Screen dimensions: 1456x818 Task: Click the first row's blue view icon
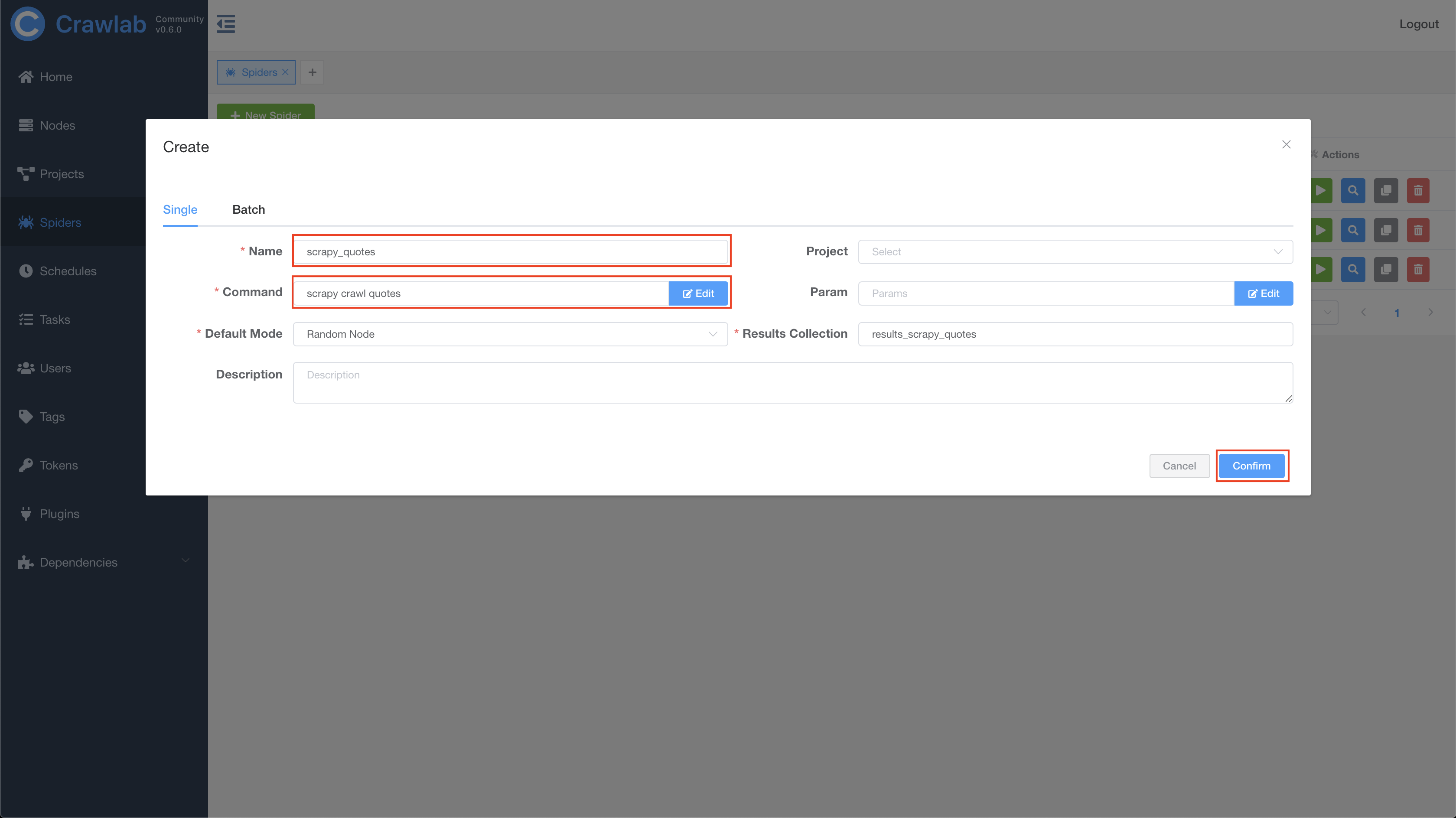[1353, 191]
